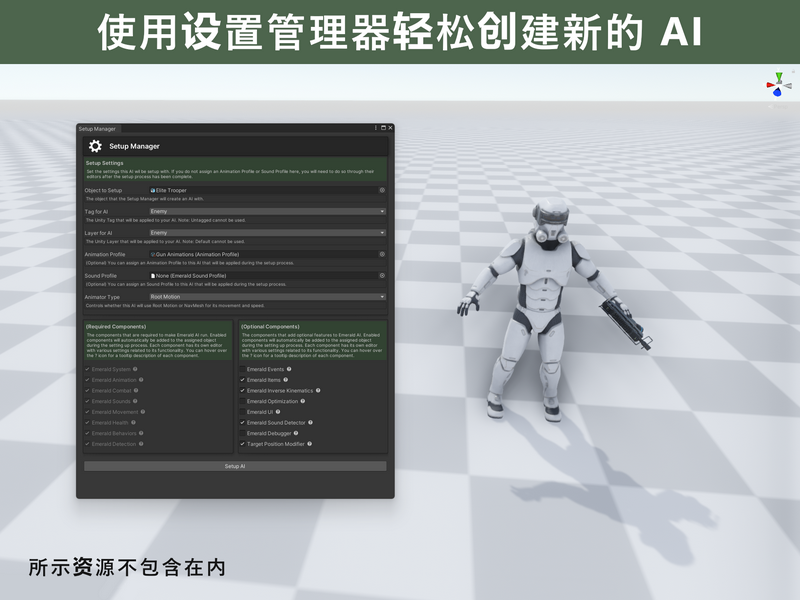This screenshot has width=800, height=600.
Task: Click the Elite Trooper prefab icon
Action: [x=153, y=190]
